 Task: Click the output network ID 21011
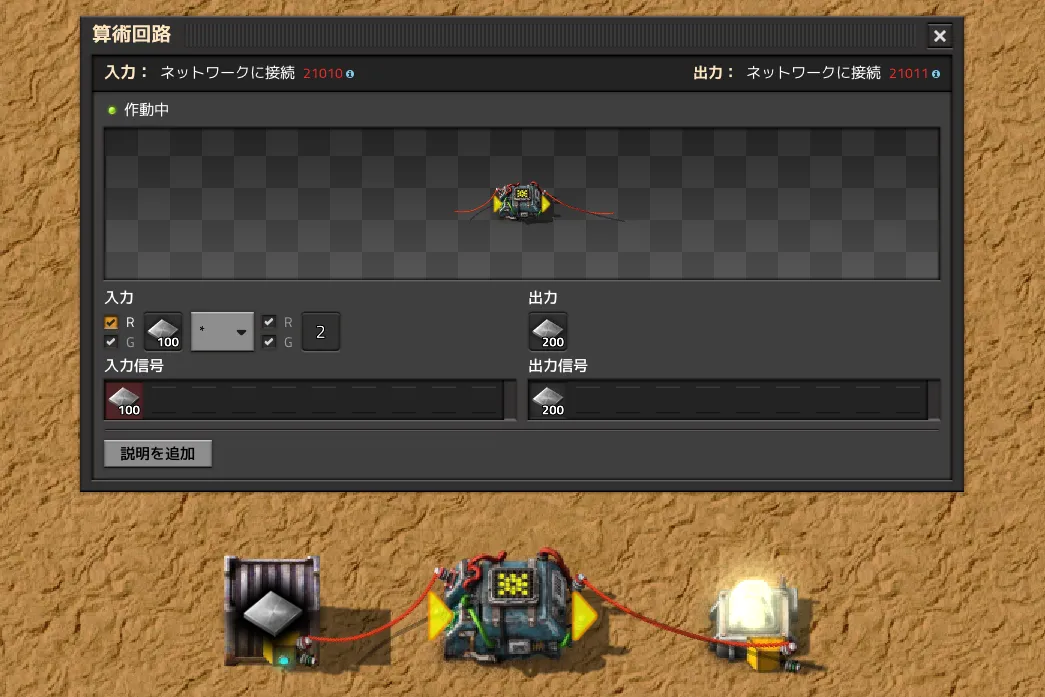908,73
